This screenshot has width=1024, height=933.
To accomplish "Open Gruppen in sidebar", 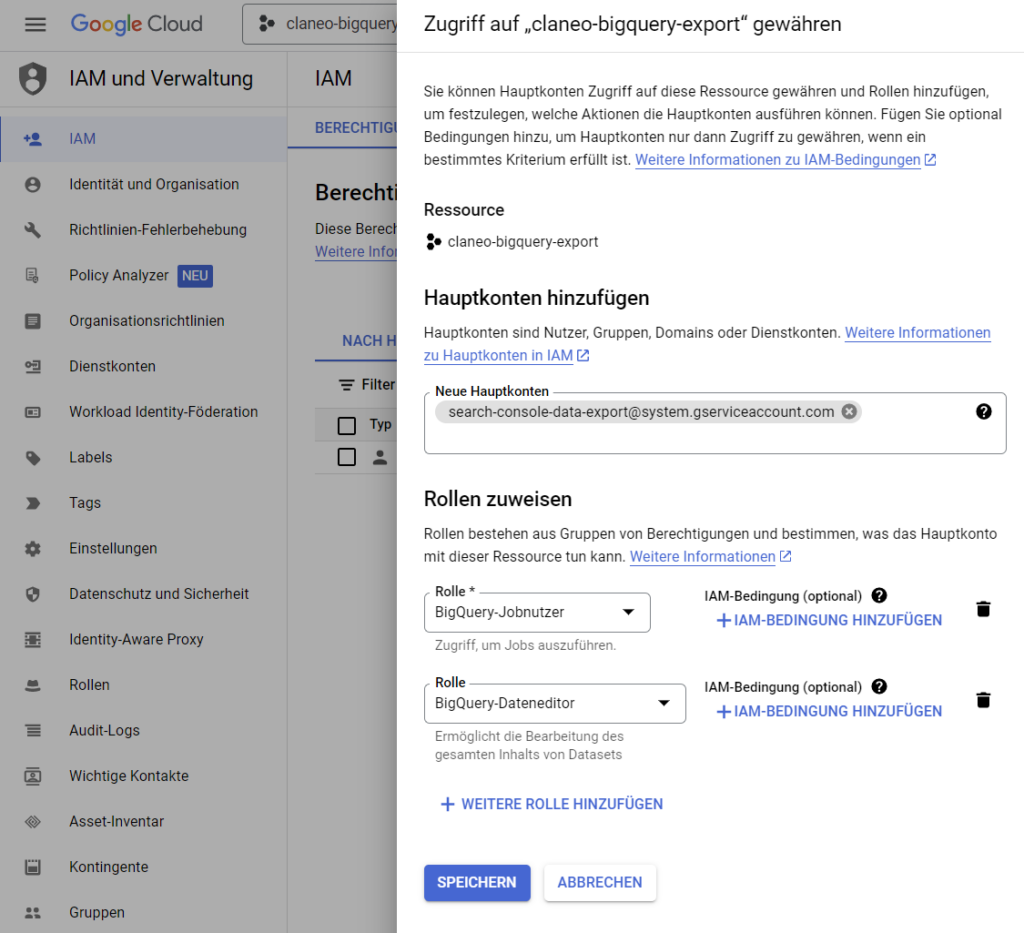I will 97,913.
